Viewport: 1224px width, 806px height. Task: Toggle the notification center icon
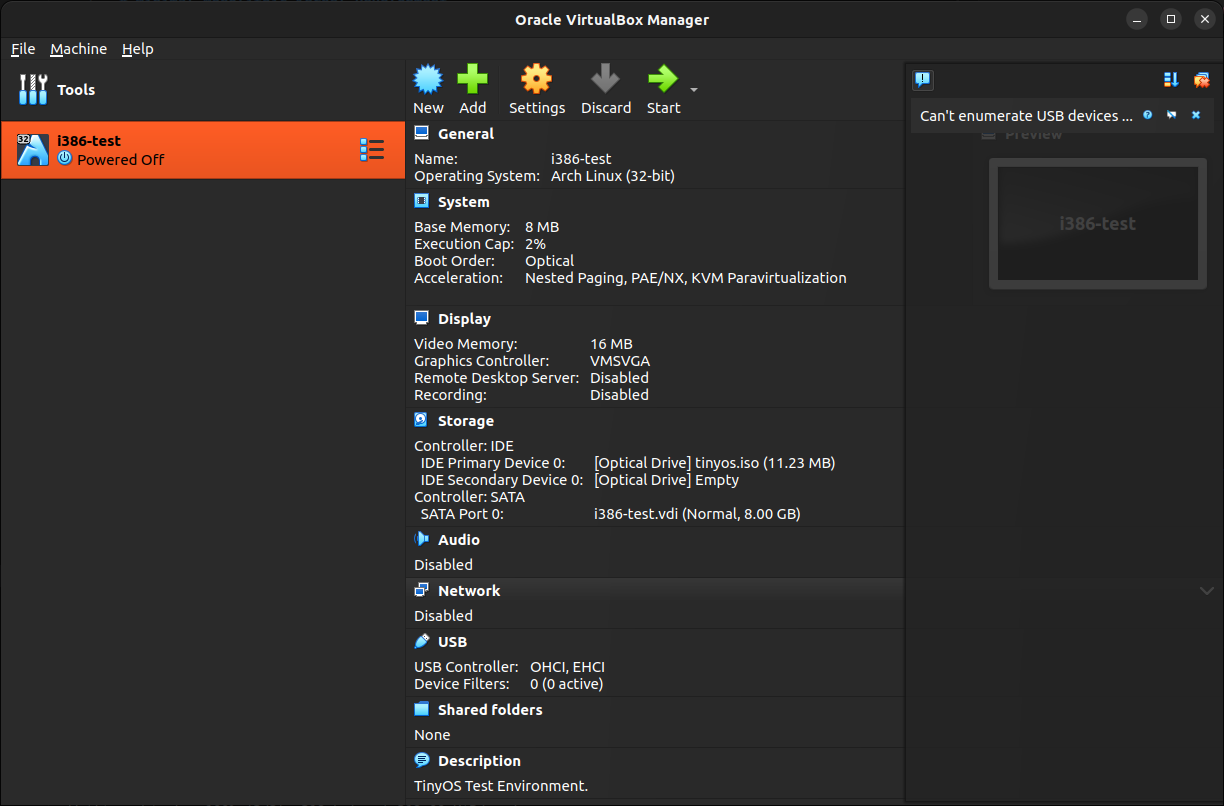coord(923,80)
